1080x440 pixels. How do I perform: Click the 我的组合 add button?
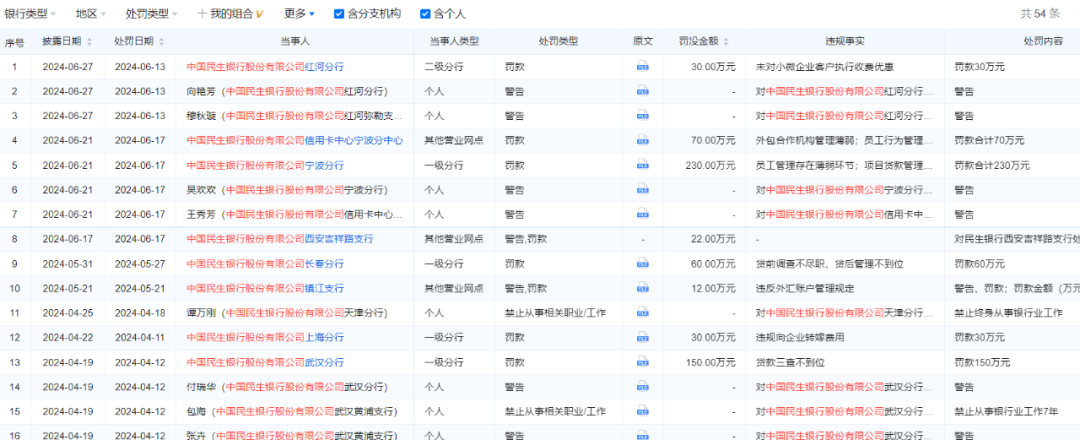pos(230,14)
